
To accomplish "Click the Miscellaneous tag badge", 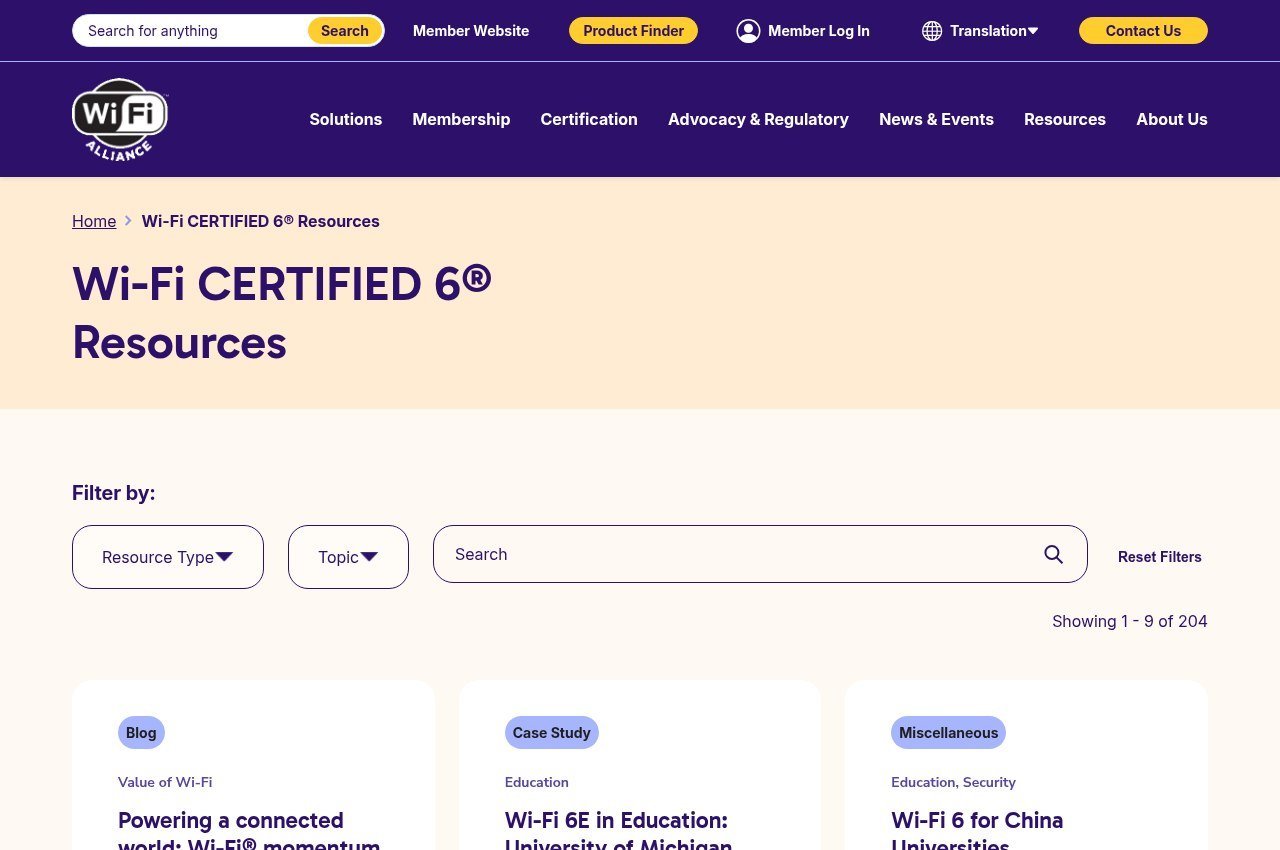I will (x=948, y=733).
